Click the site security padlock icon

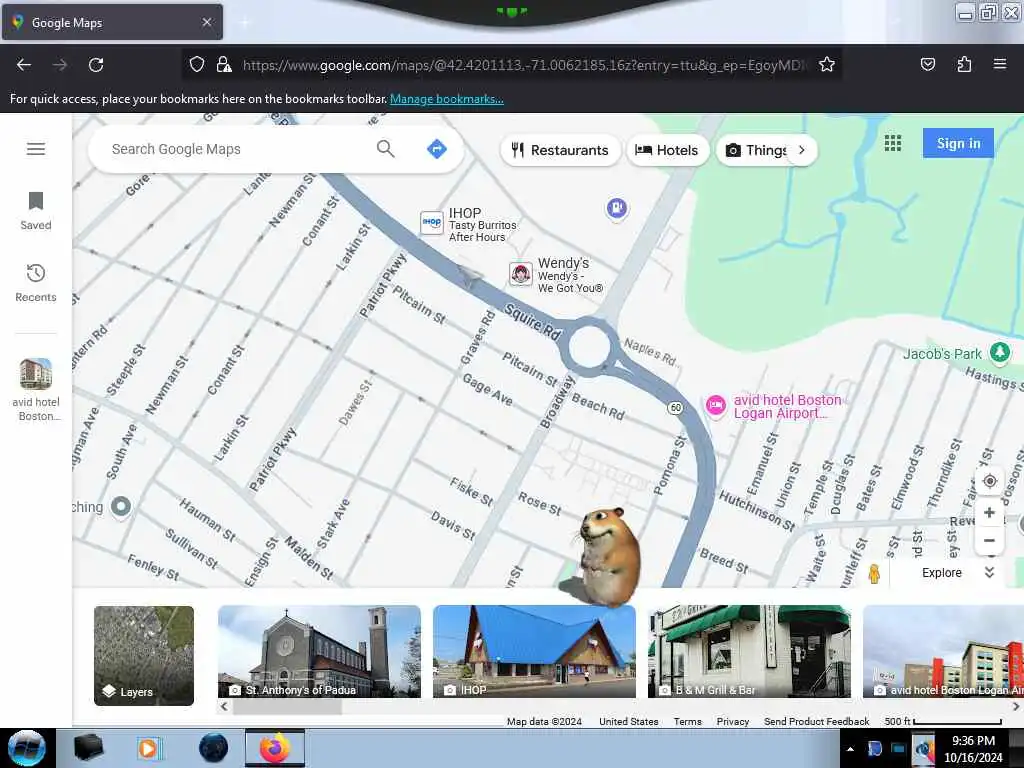click(224, 64)
